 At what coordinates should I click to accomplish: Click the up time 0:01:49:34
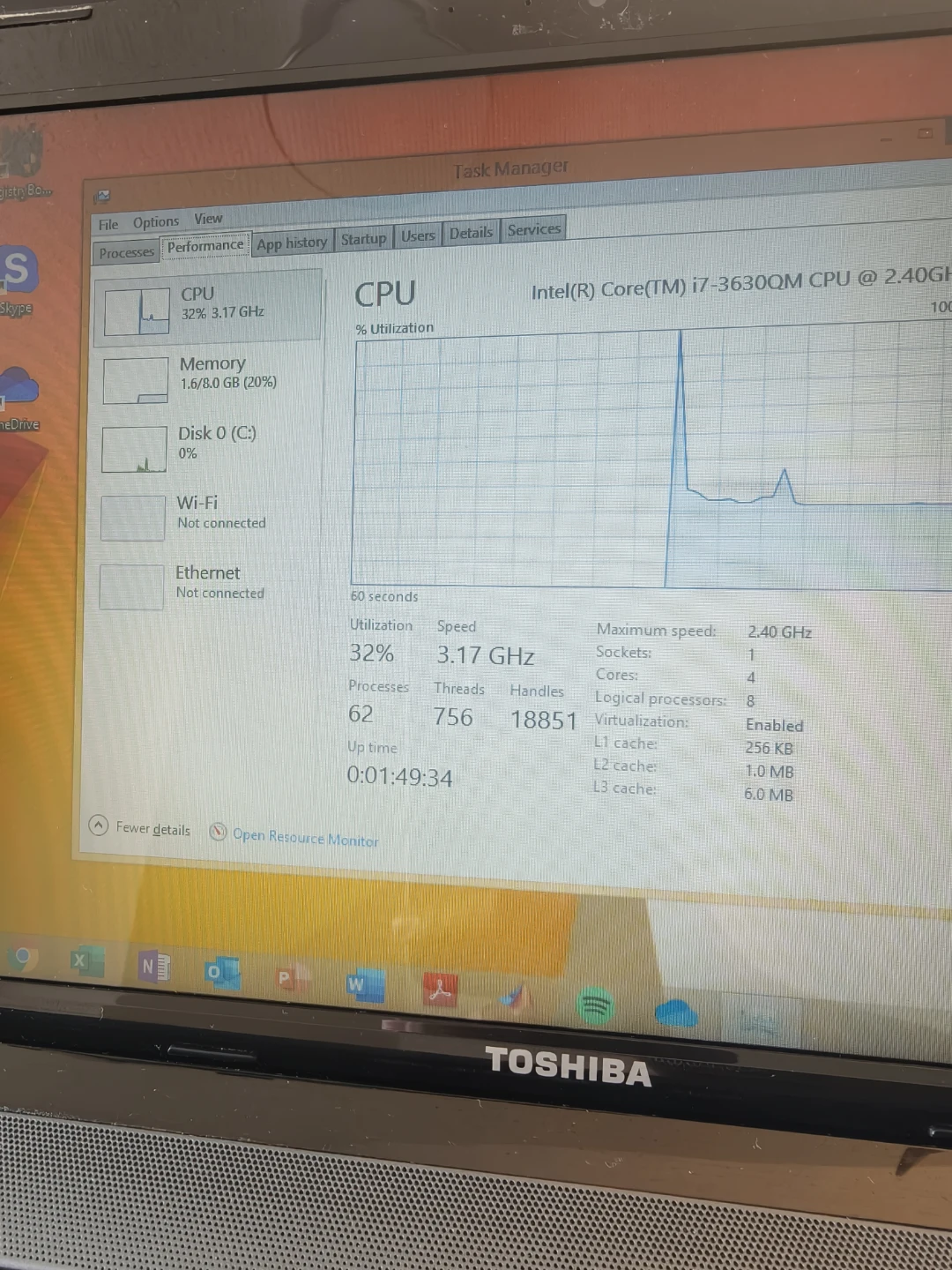point(399,777)
